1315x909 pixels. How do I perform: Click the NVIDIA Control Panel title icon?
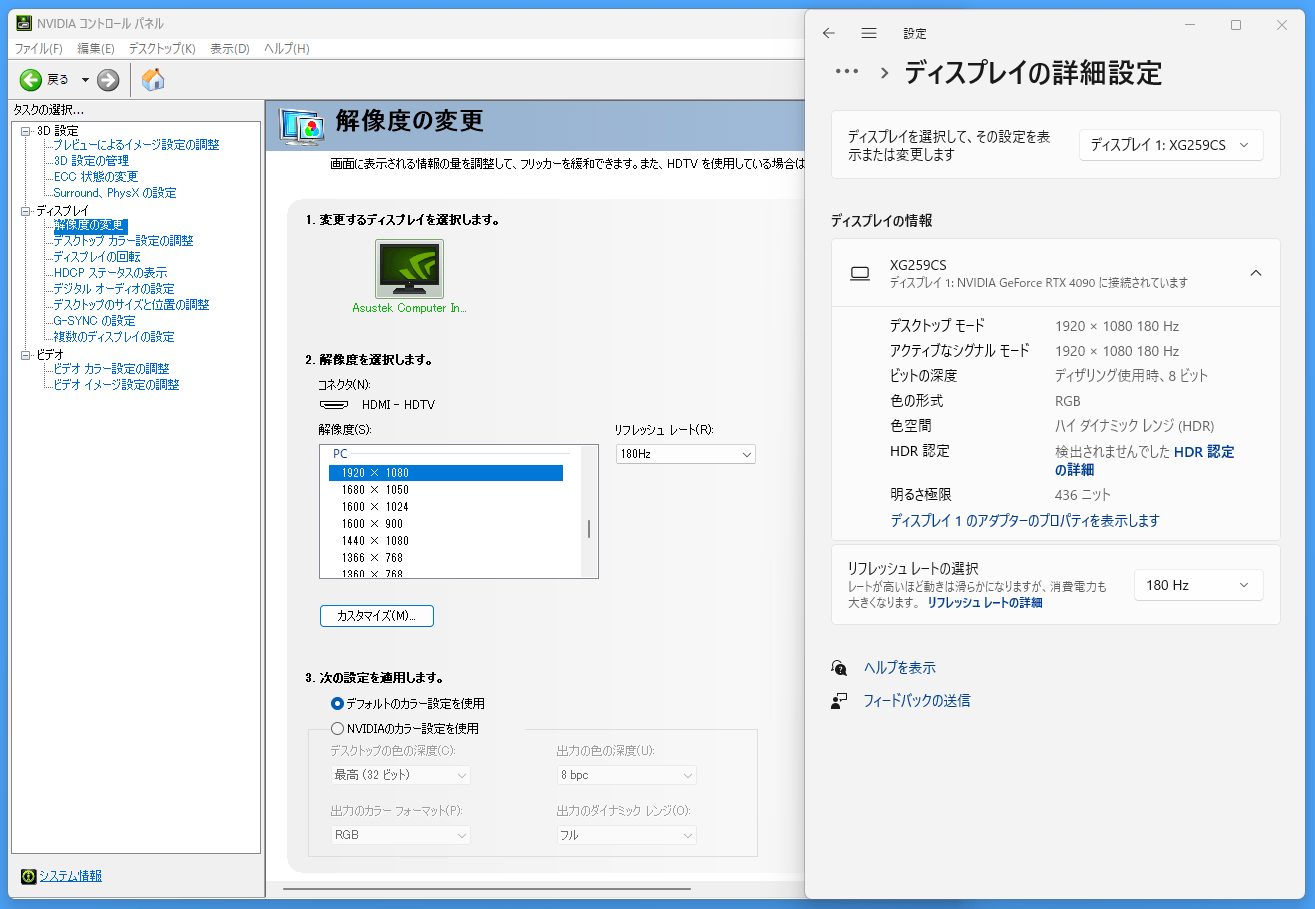[x=24, y=23]
